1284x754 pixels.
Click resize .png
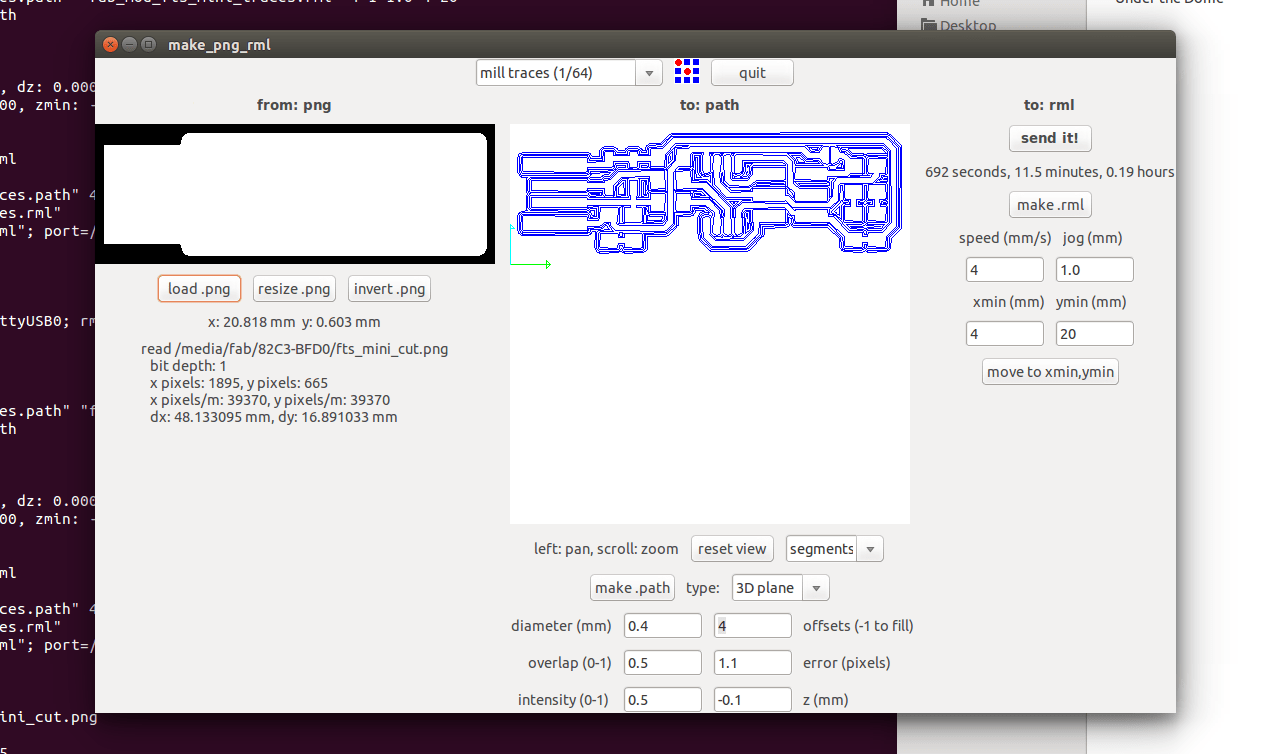pyautogui.click(x=294, y=289)
